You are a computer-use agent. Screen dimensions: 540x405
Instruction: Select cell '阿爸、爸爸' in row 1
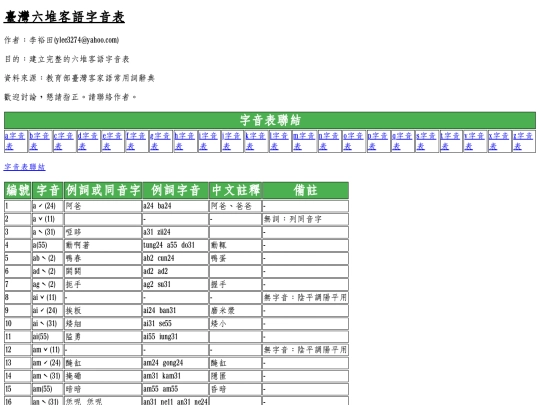pyautogui.click(x=236, y=206)
